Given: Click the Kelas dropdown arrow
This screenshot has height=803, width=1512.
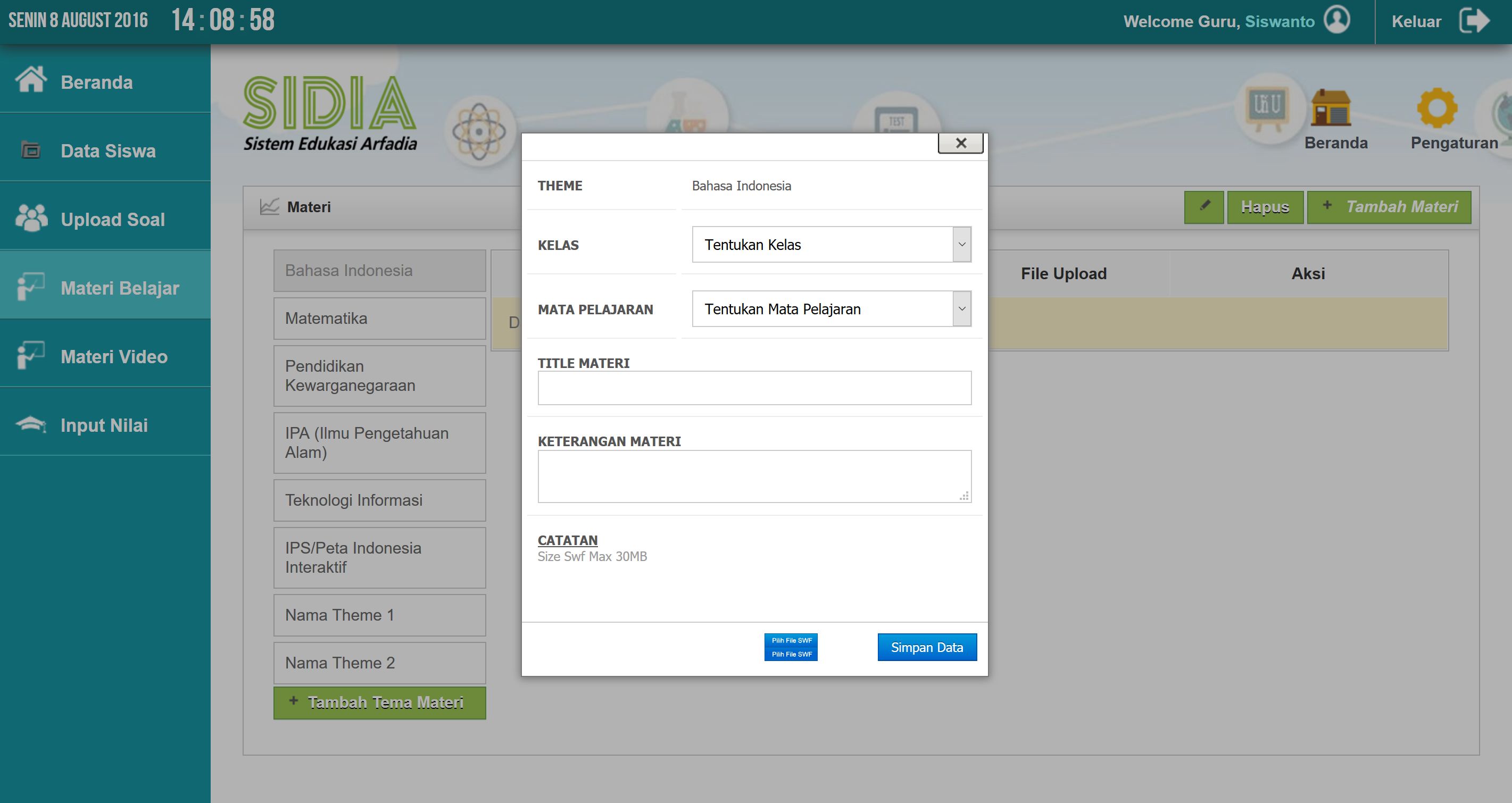Looking at the screenshot, I should pyautogui.click(x=961, y=245).
